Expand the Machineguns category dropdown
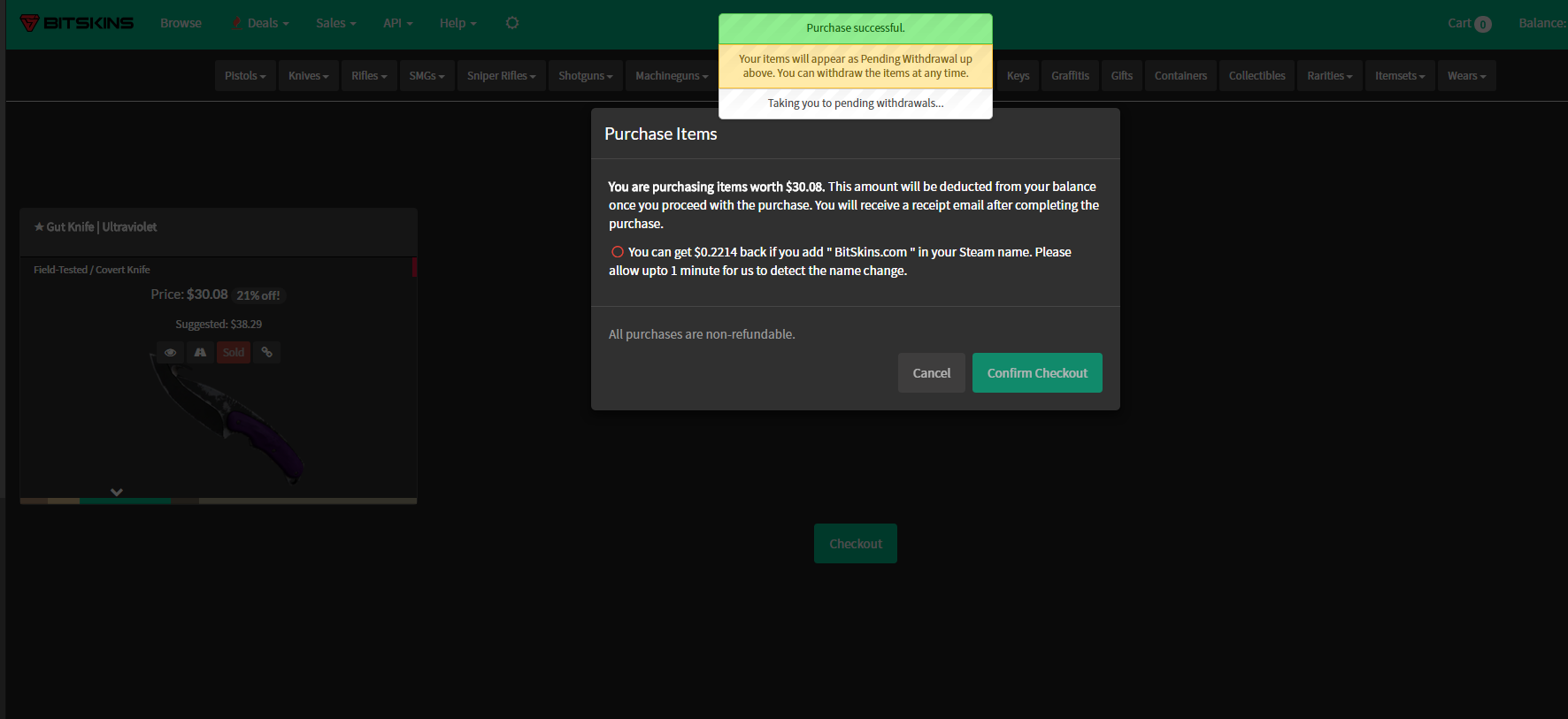Image resolution: width=1568 pixels, height=719 pixels. click(x=672, y=76)
